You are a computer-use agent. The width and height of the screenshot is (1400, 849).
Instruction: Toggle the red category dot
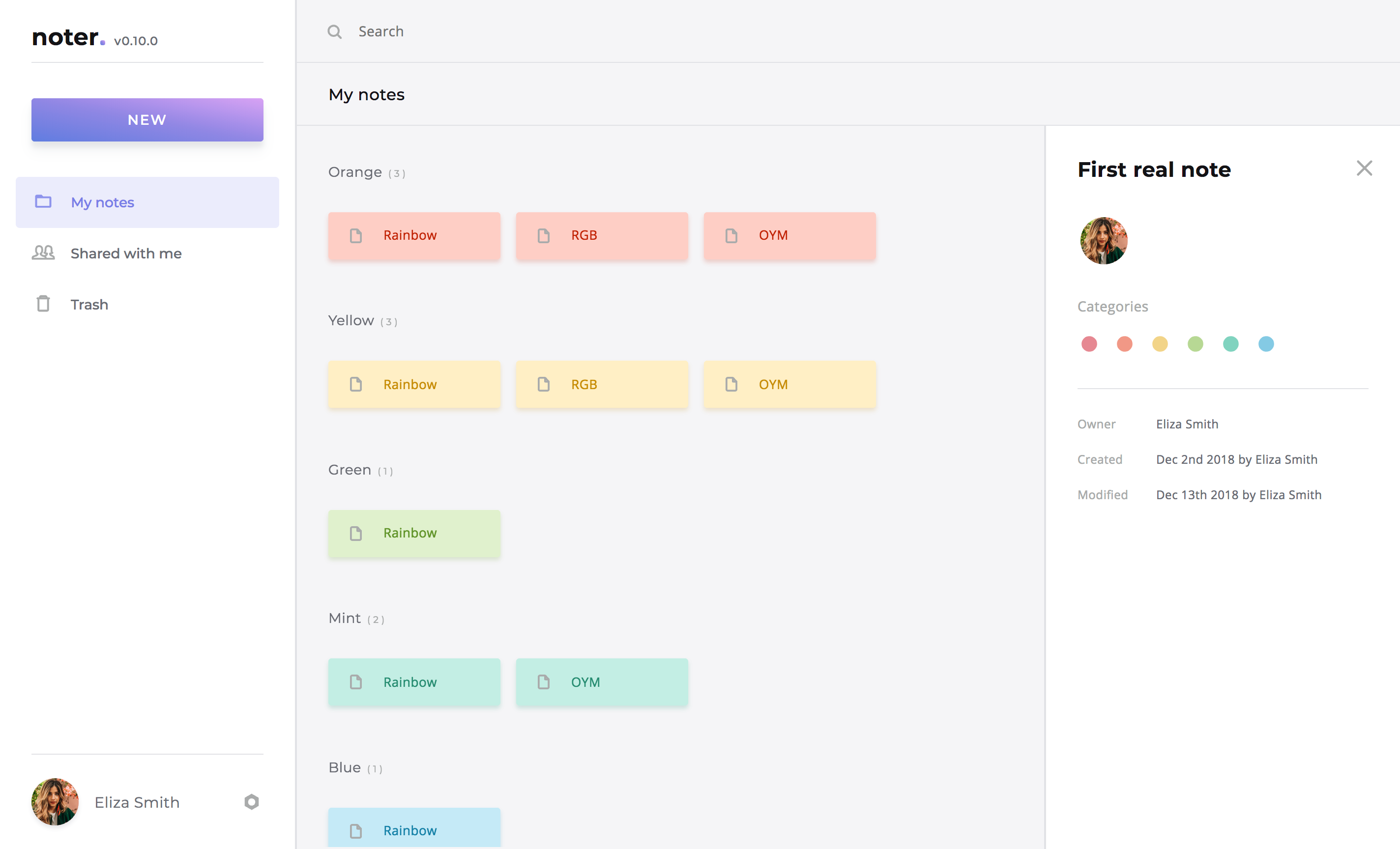(1089, 344)
